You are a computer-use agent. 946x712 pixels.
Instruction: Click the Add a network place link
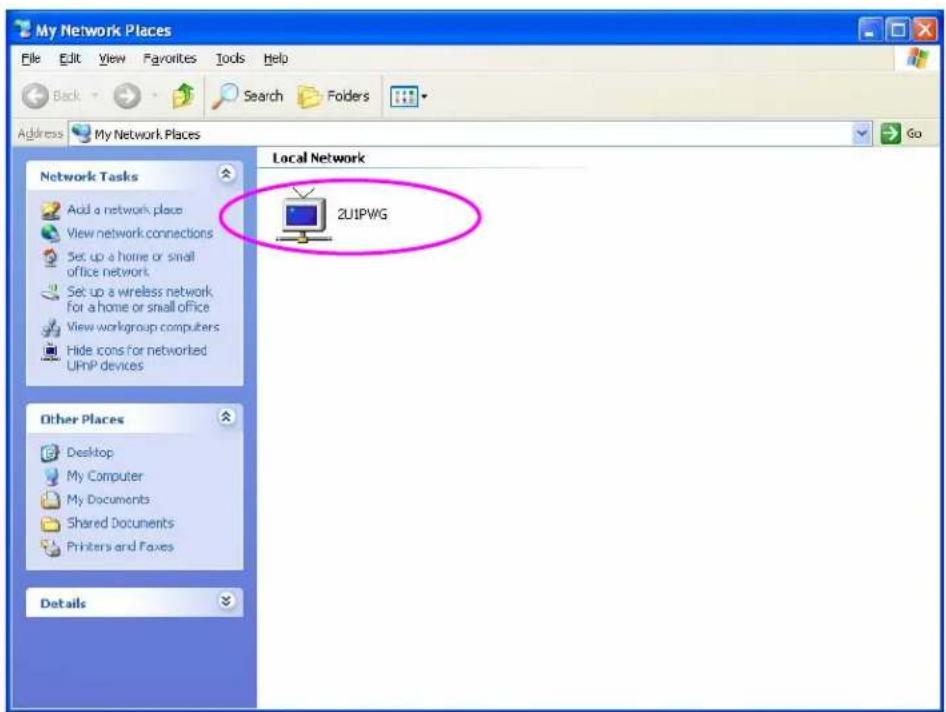tap(125, 210)
